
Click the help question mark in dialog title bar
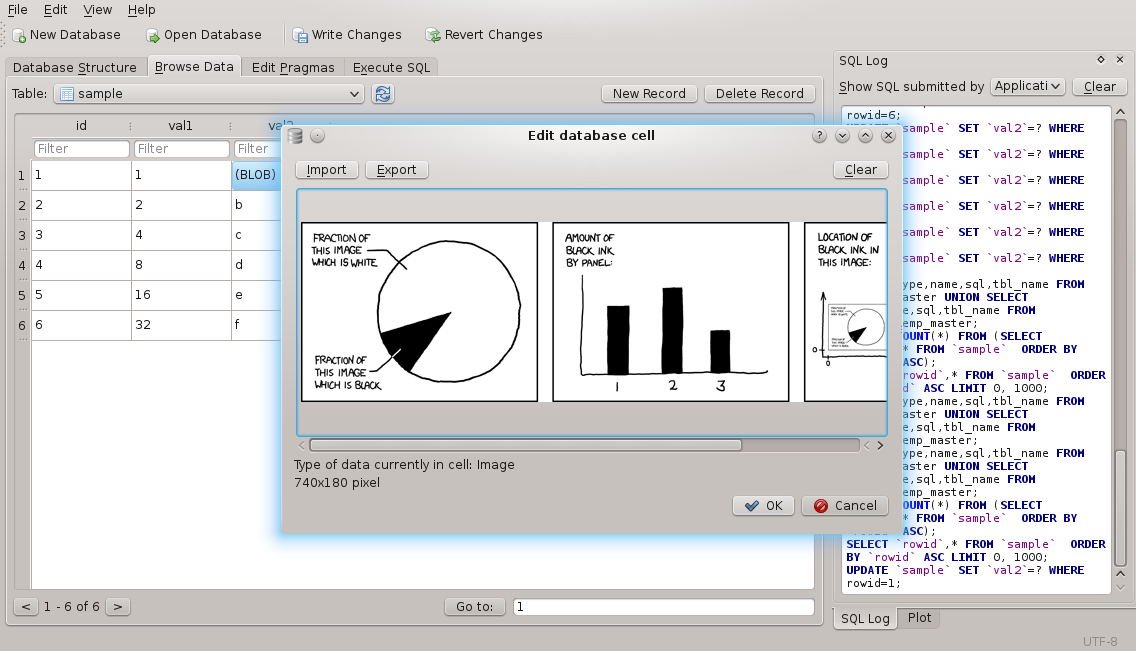coord(819,136)
